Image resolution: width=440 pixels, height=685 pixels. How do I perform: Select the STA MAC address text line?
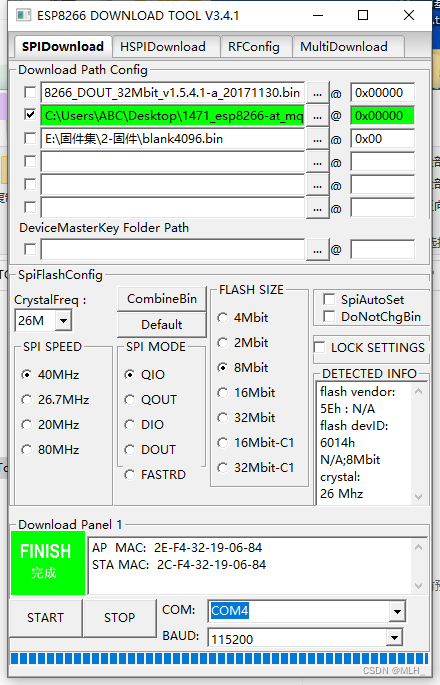(x=179, y=564)
